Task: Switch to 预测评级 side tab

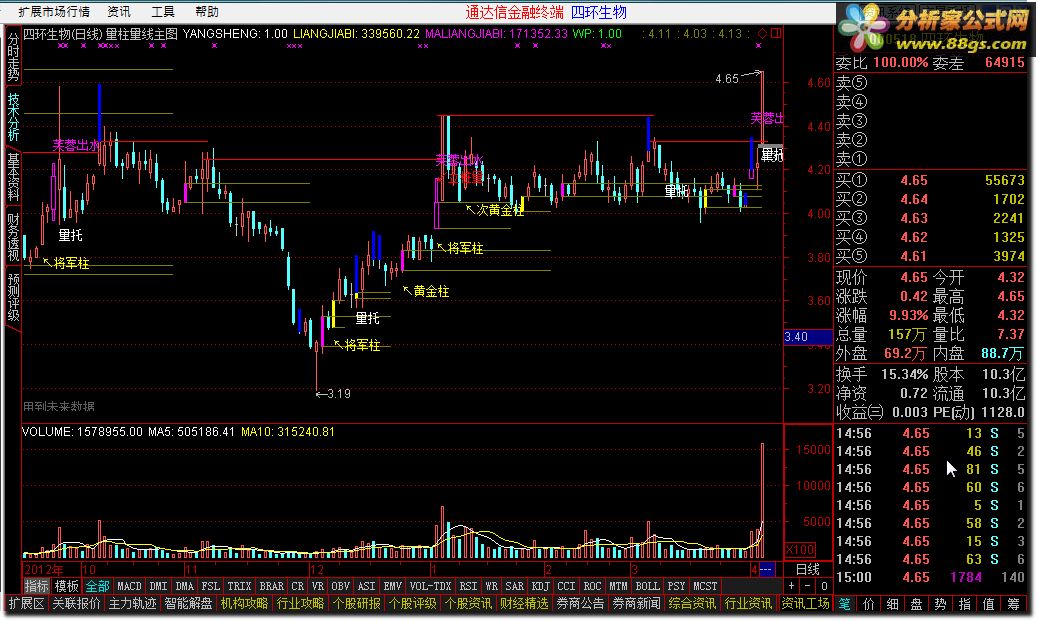Action: tap(13, 297)
